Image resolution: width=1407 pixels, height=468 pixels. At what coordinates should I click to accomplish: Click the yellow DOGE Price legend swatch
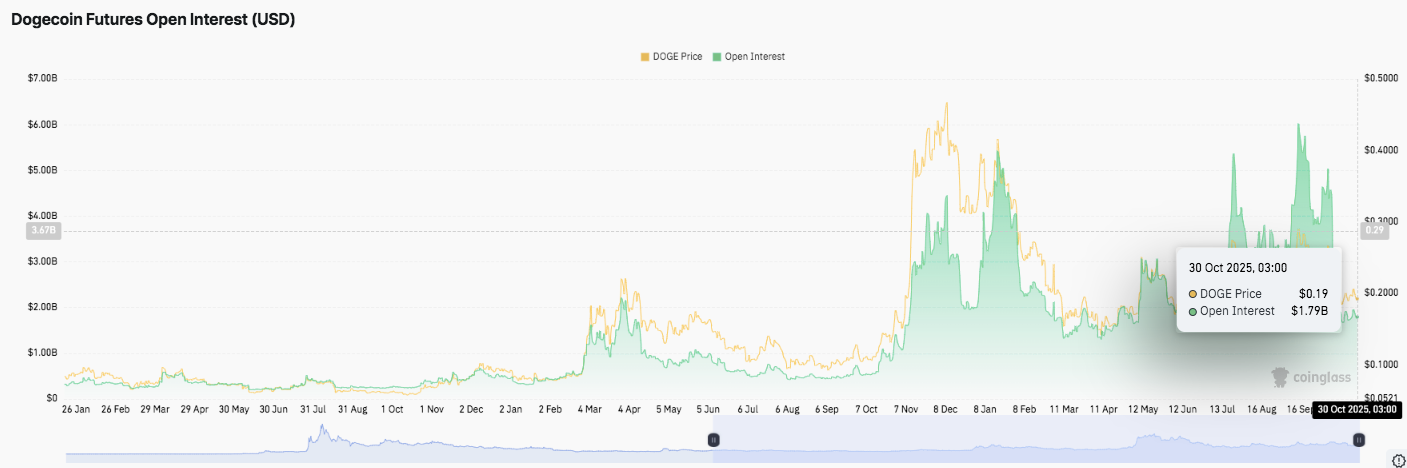tap(644, 57)
